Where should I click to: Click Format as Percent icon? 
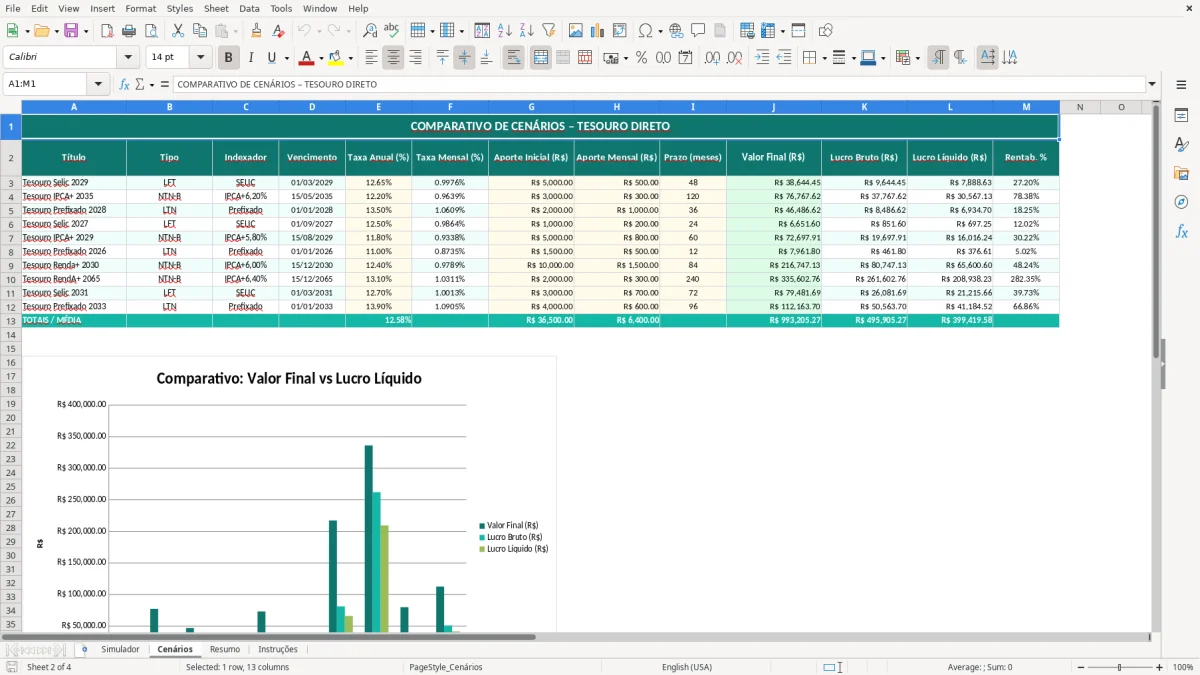(x=641, y=58)
